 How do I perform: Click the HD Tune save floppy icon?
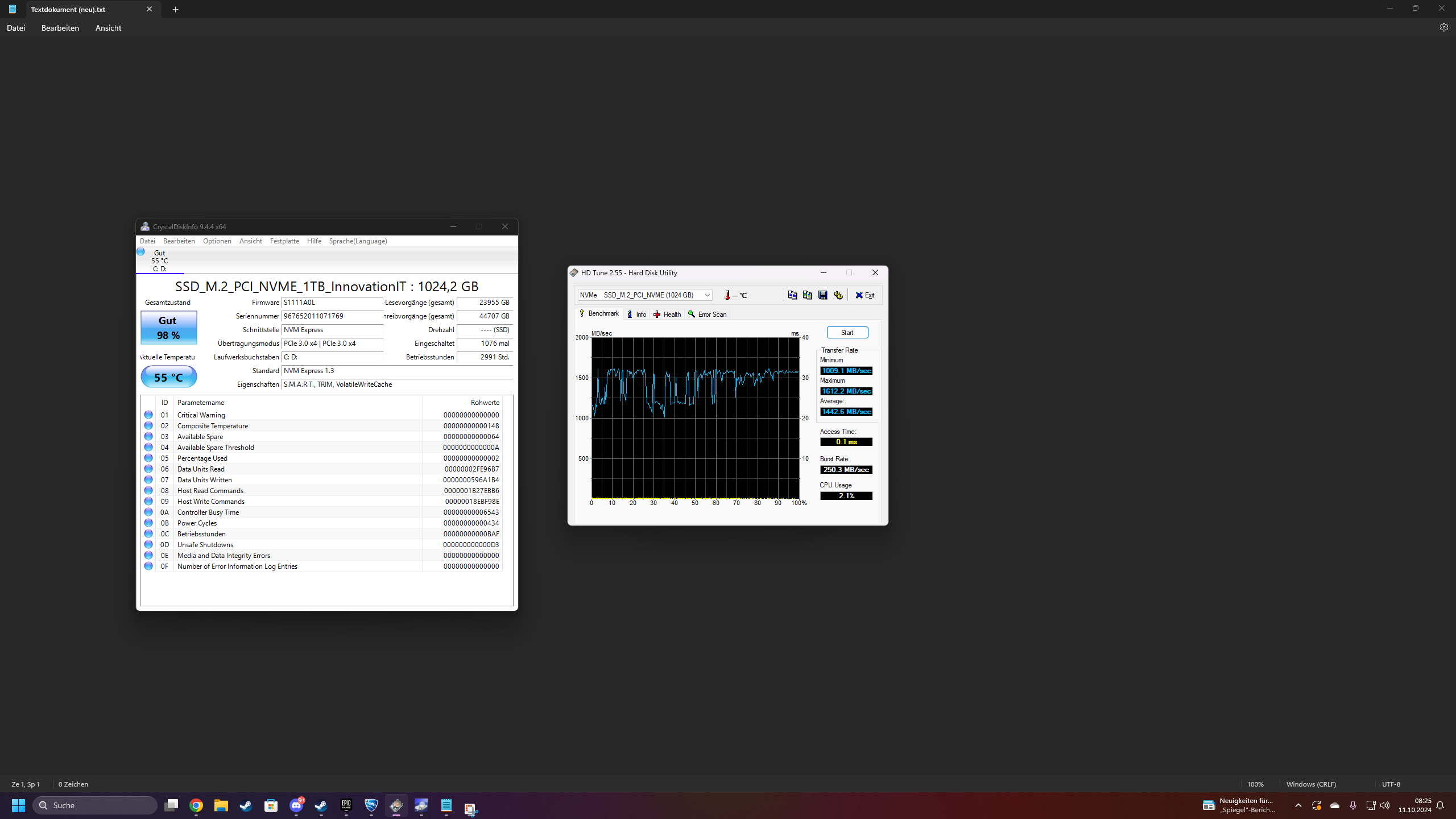pos(822,295)
